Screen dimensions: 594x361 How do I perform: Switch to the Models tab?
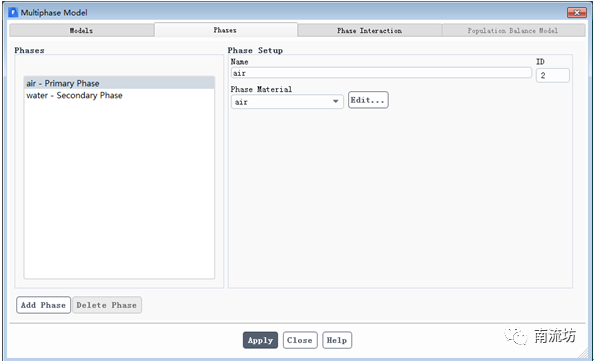coord(81,30)
